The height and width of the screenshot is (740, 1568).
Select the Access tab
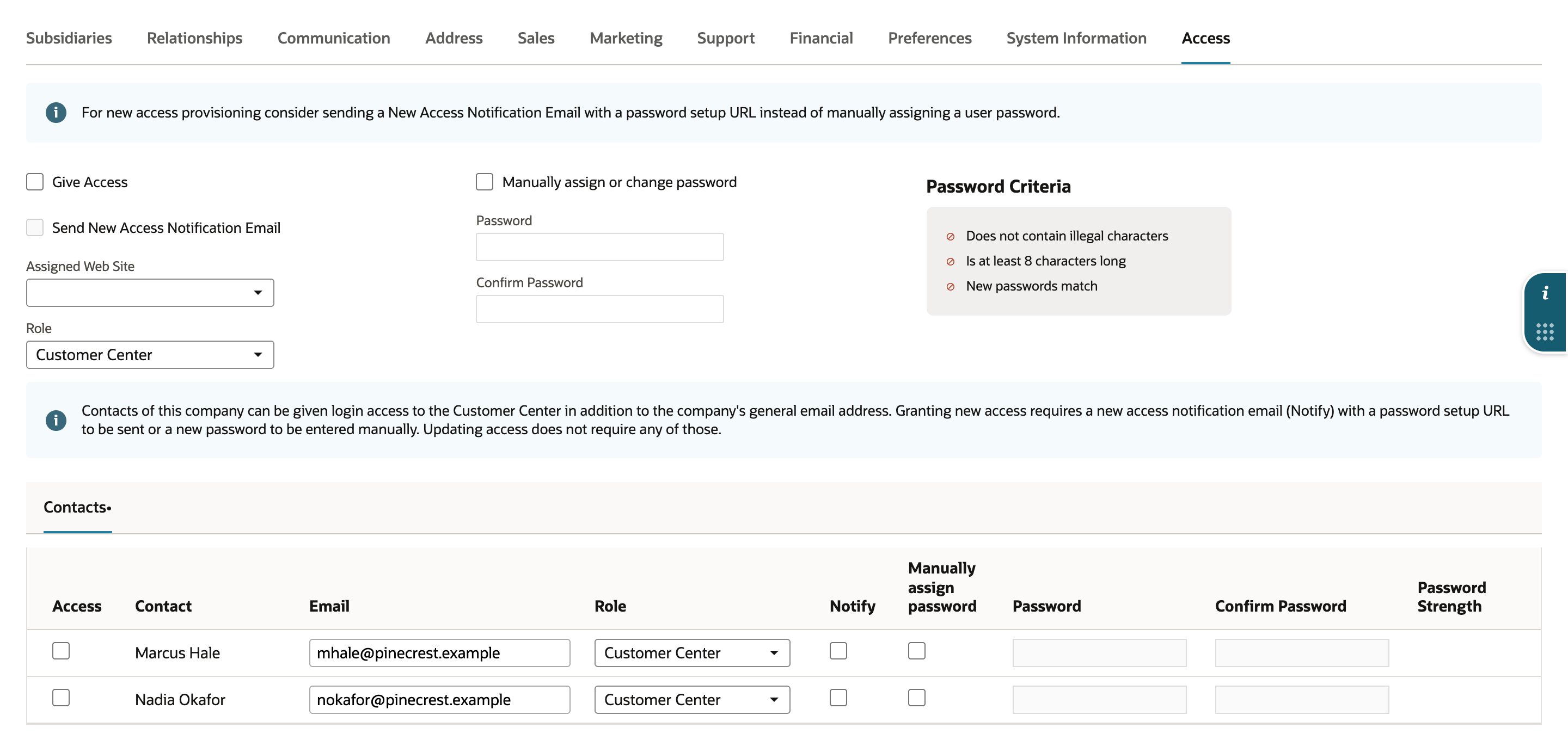coord(1205,38)
